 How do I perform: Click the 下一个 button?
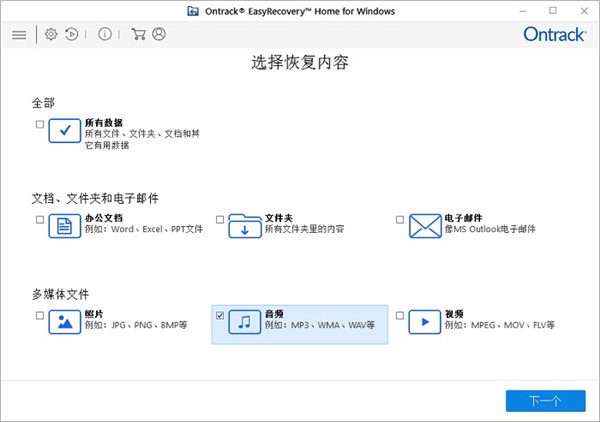tap(546, 401)
